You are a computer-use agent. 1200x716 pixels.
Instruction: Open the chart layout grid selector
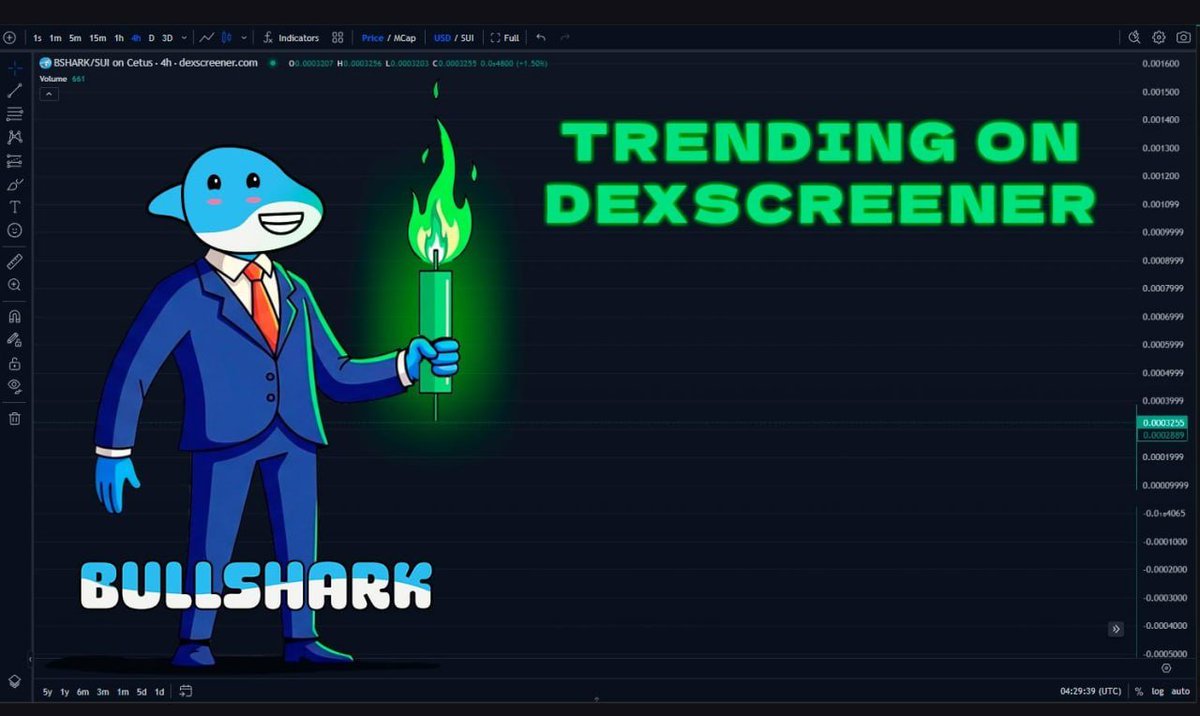pyautogui.click(x=338, y=38)
